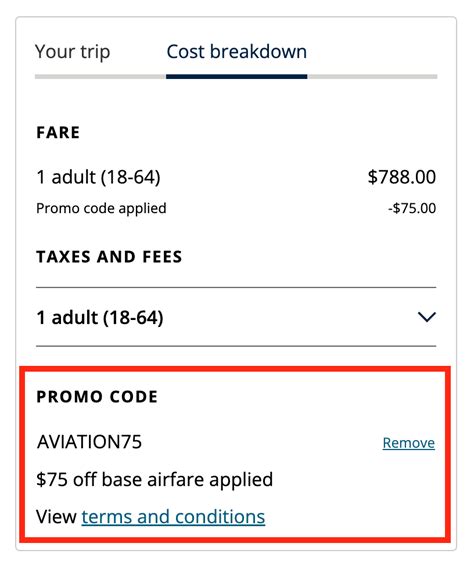
Task: Click the word View before terms link
Action: [56, 517]
